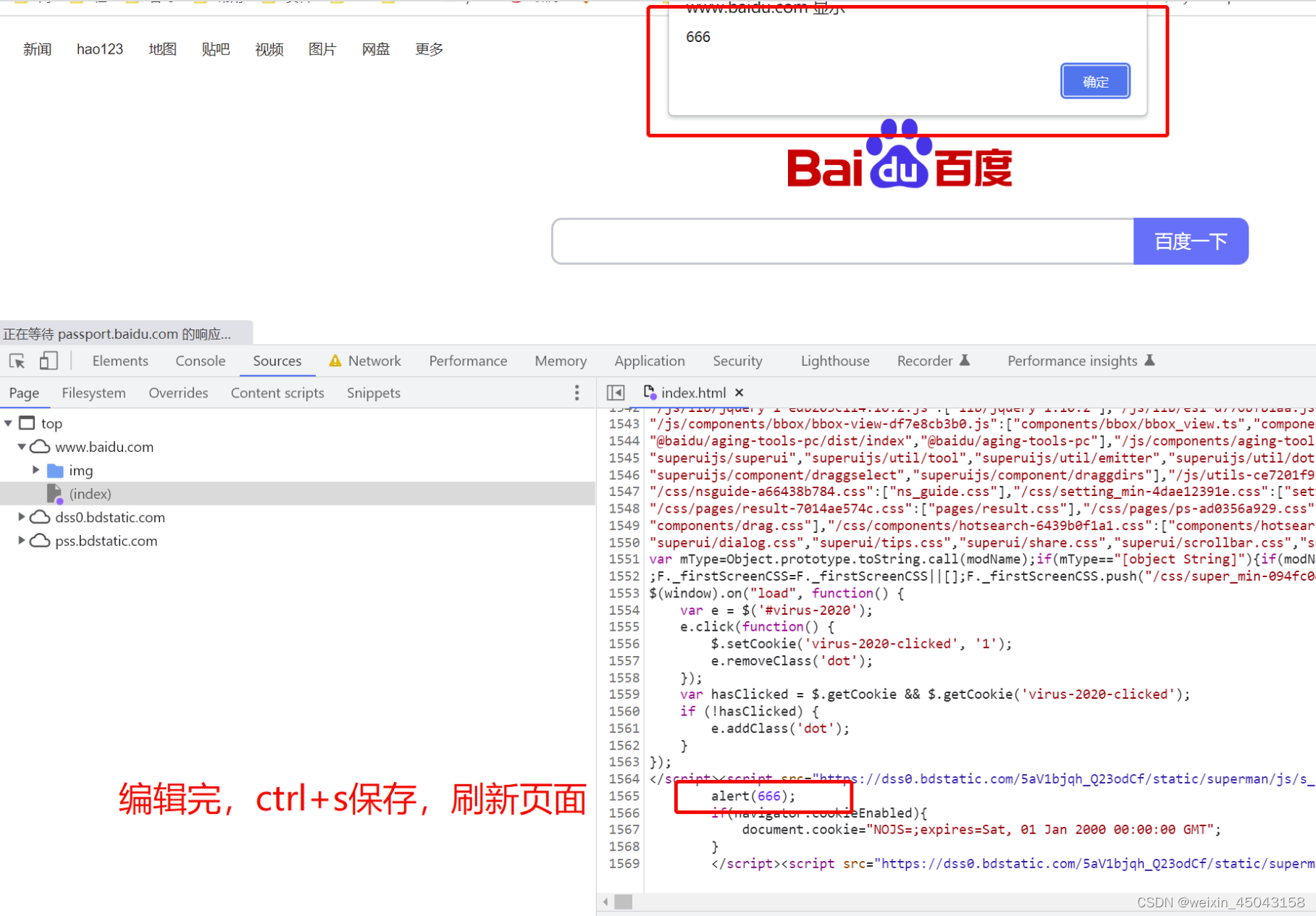
Task: Select the index.html editor tab
Action: coord(693,392)
